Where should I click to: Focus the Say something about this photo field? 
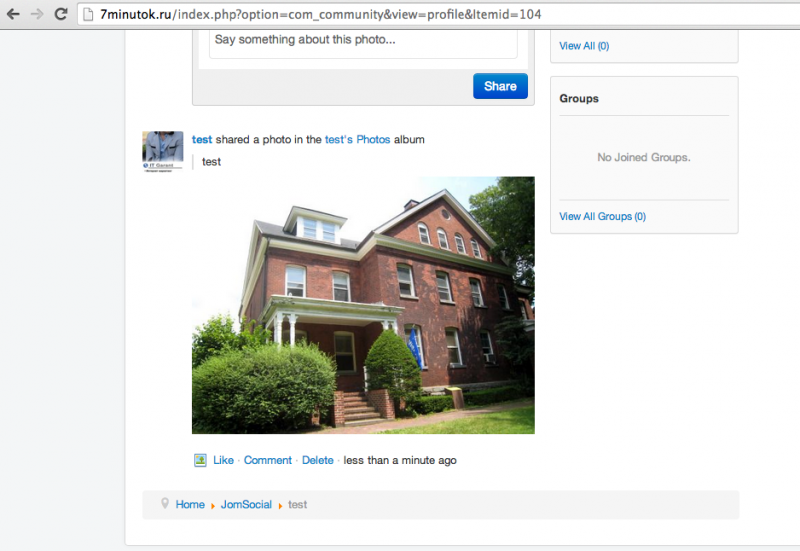point(363,43)
